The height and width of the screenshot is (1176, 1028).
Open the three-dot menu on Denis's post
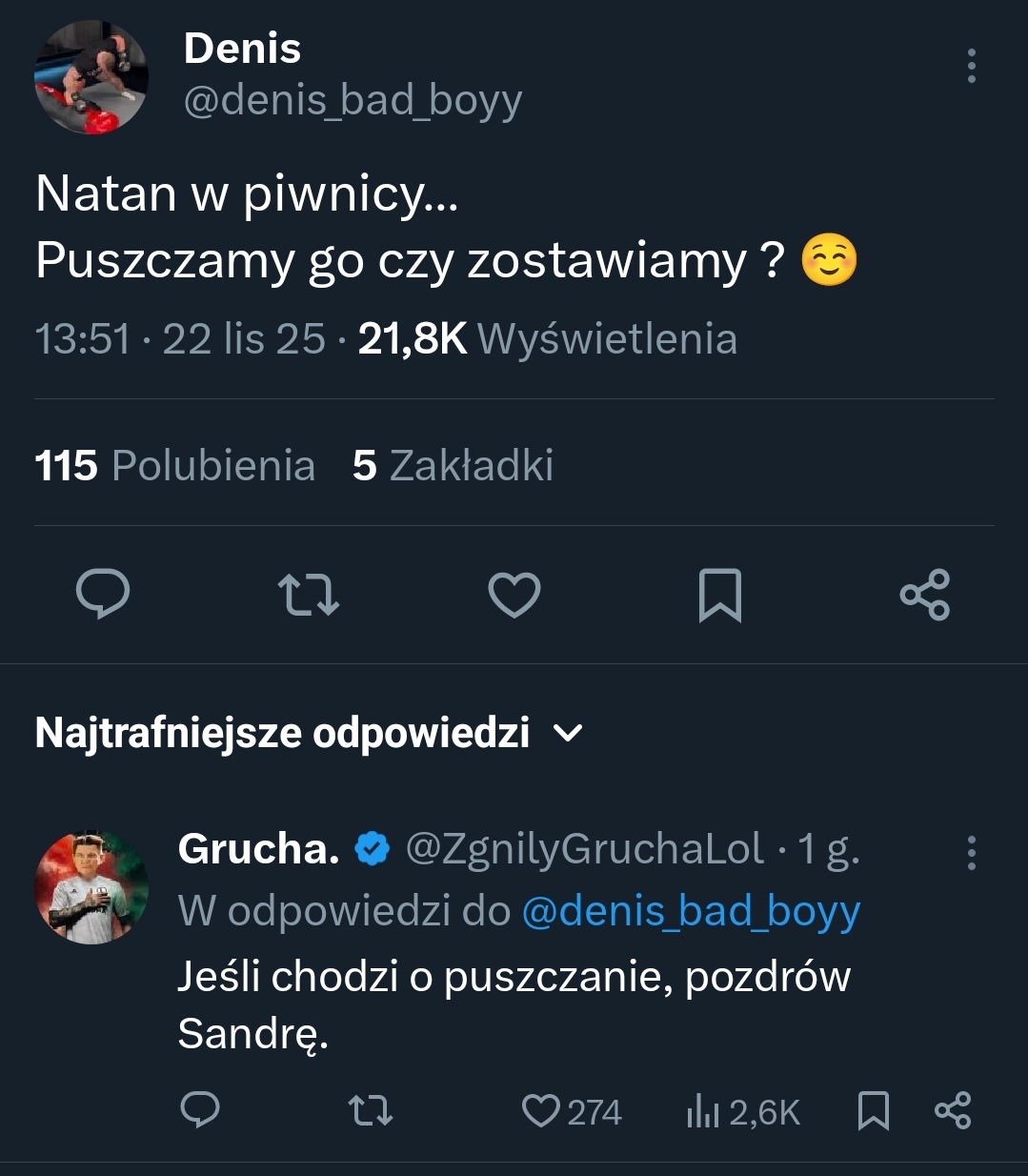click(x=971, y=66)
